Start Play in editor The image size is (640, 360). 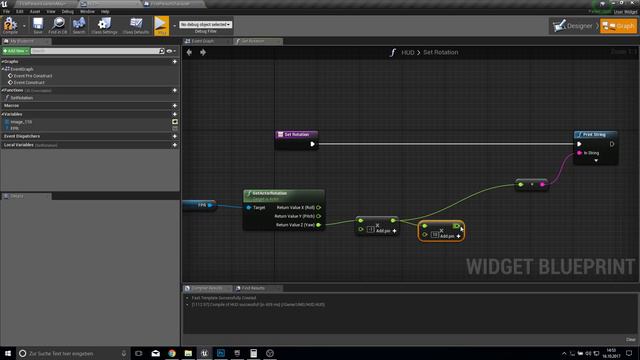point(161,25)
